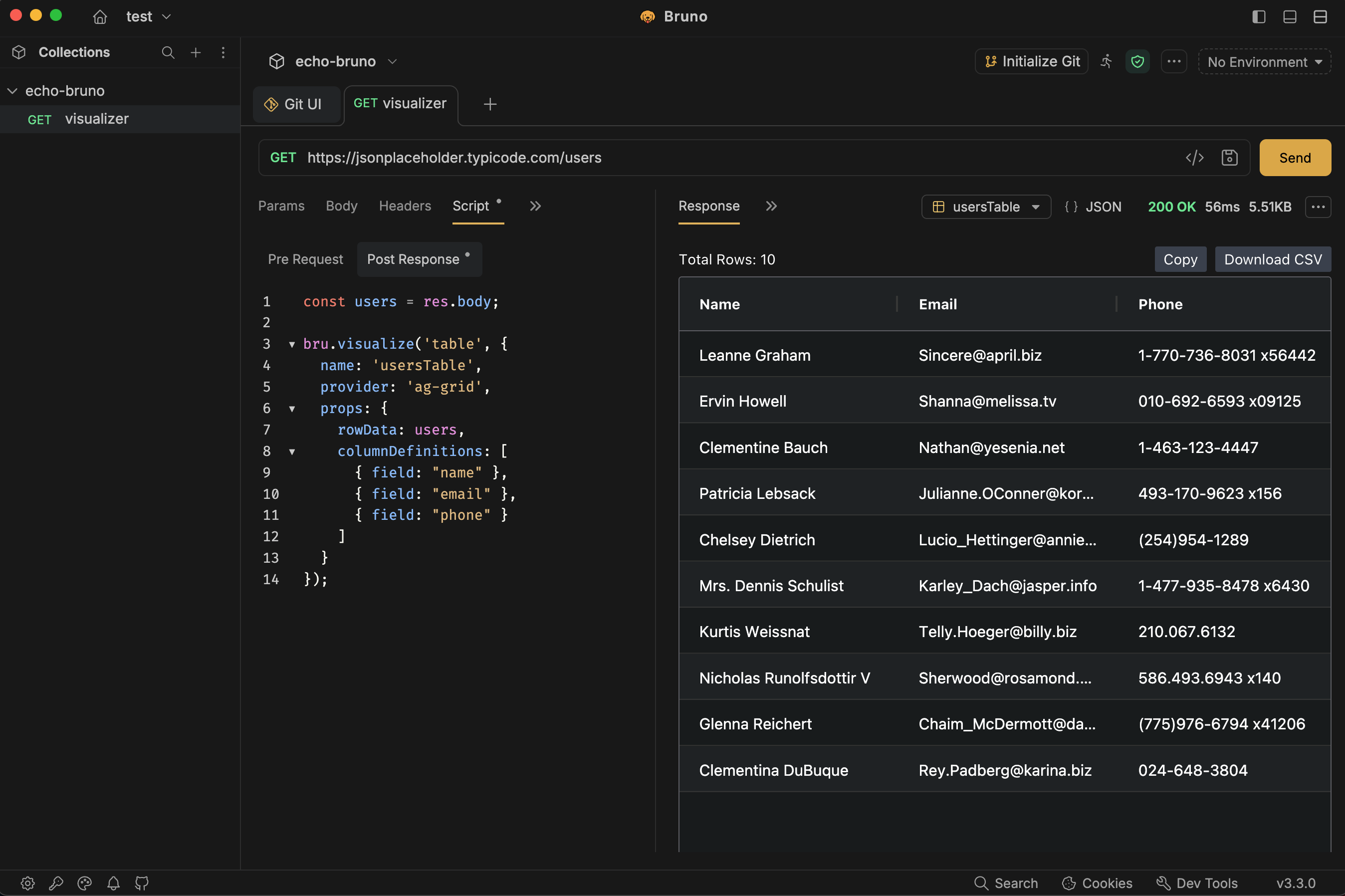1345x896 pixels.
Task: Select the GET visualizer tab
Action: point(401,103)
